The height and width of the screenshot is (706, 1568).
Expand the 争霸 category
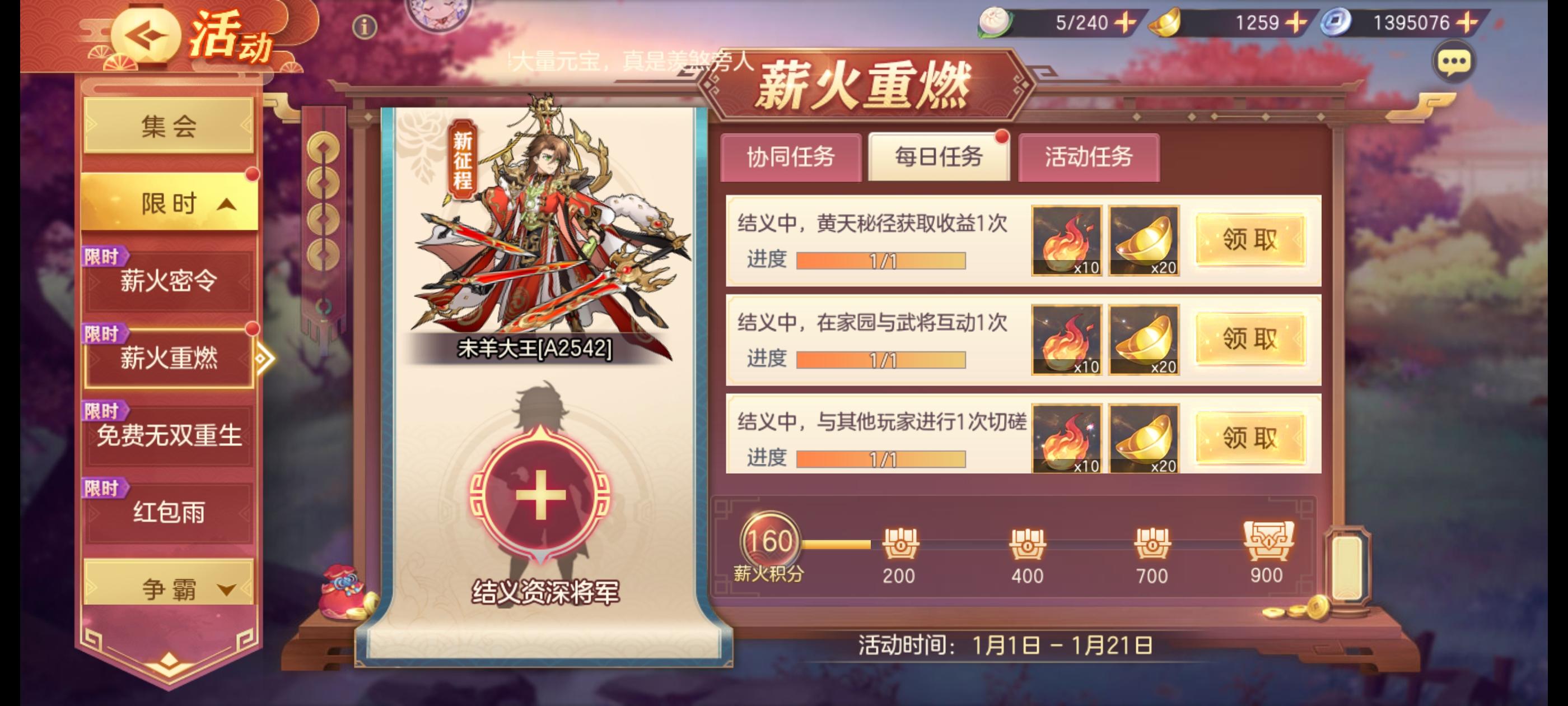pos(169,587)
